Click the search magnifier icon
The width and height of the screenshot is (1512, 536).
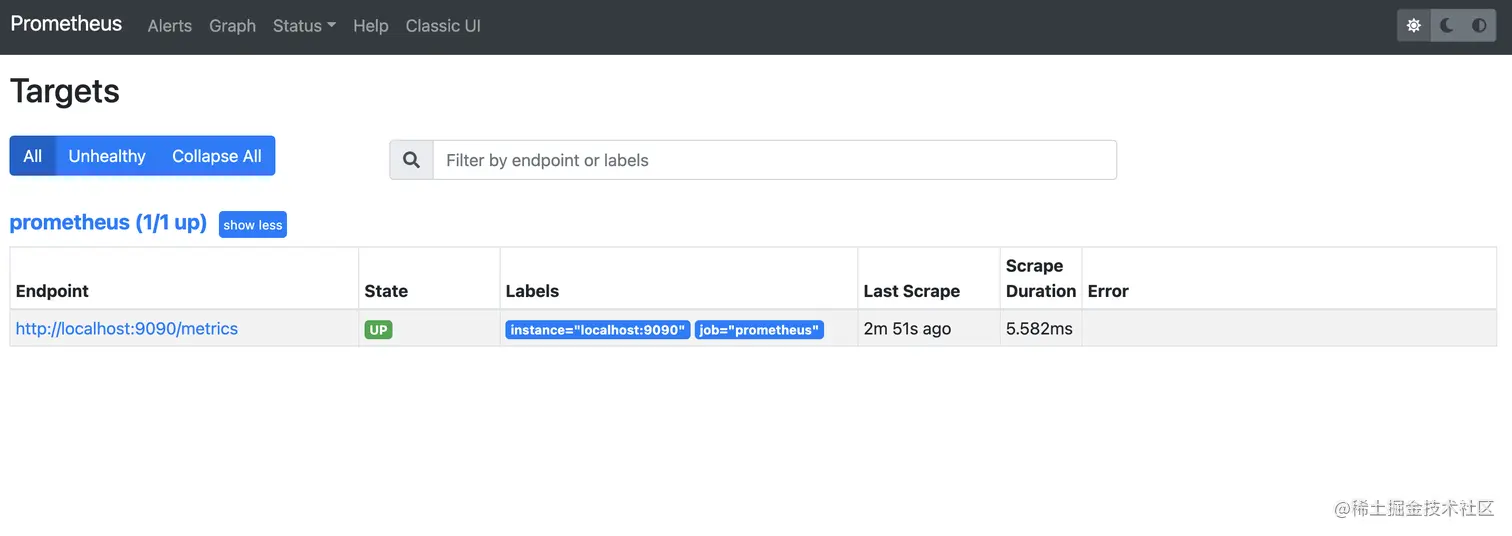coord(411,160)
